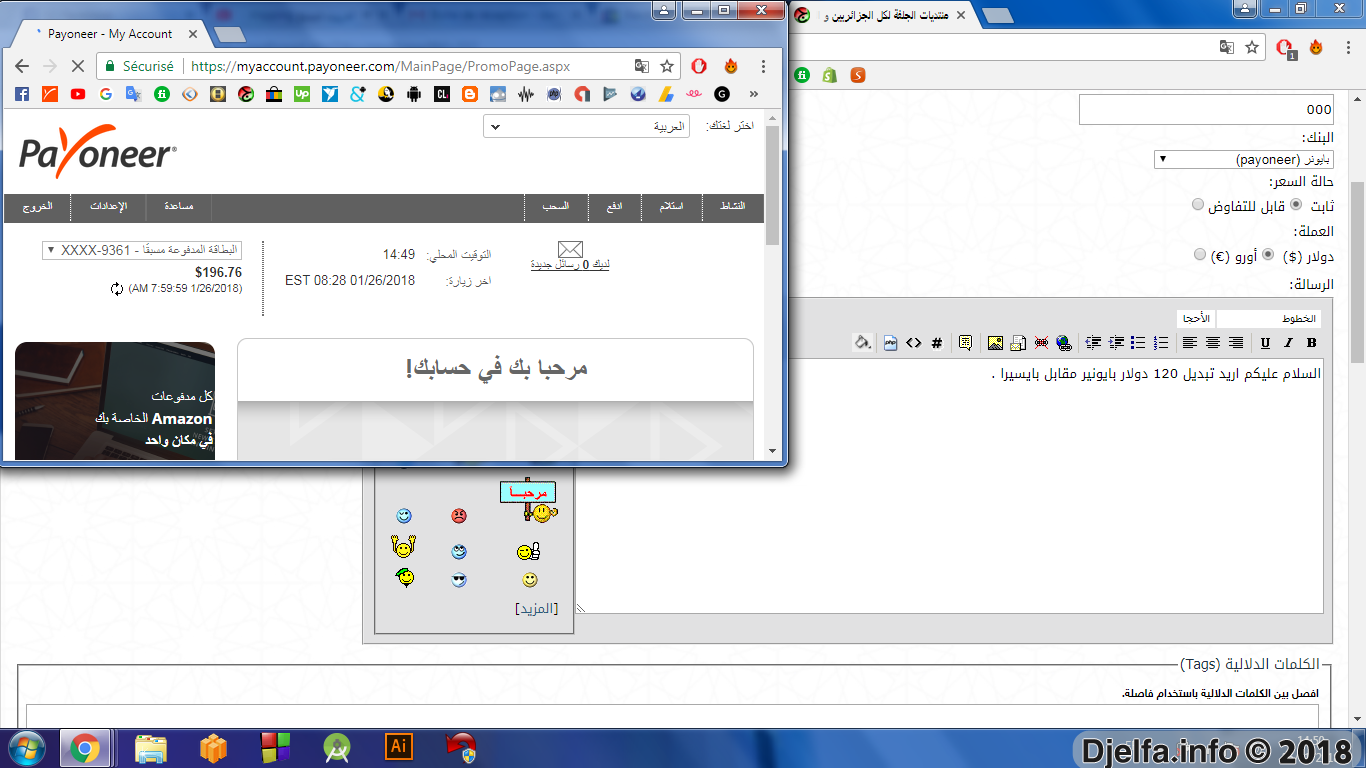Insert PHP tags with the php icon
This screenshot has height=768, width=1366.
click(891, 343)
